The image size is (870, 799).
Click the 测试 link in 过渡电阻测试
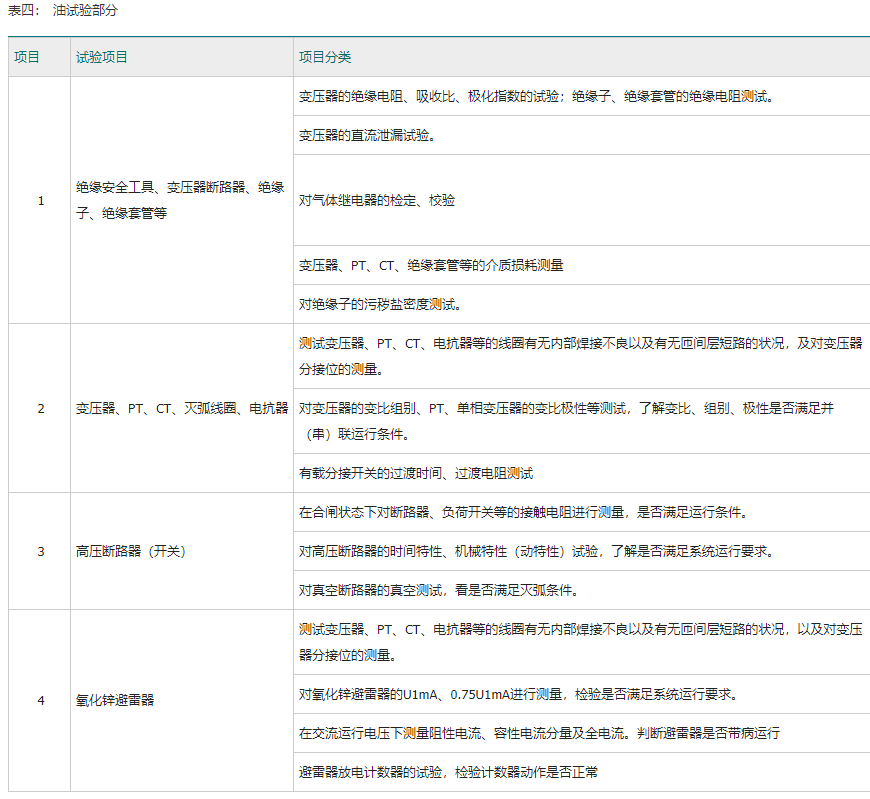[x=520, y=473]
